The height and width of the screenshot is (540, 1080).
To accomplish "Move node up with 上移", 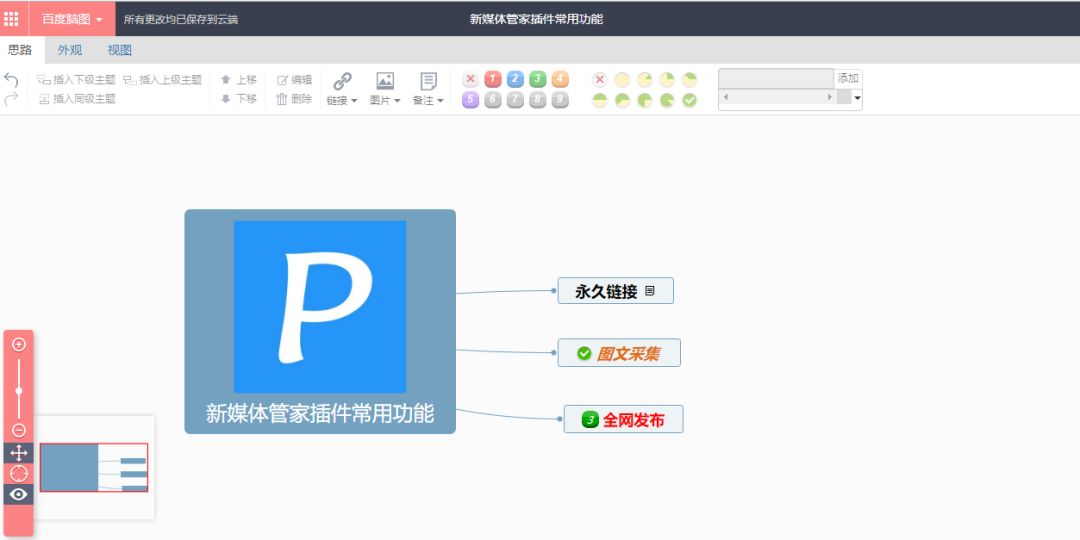I will click(238, 80).
